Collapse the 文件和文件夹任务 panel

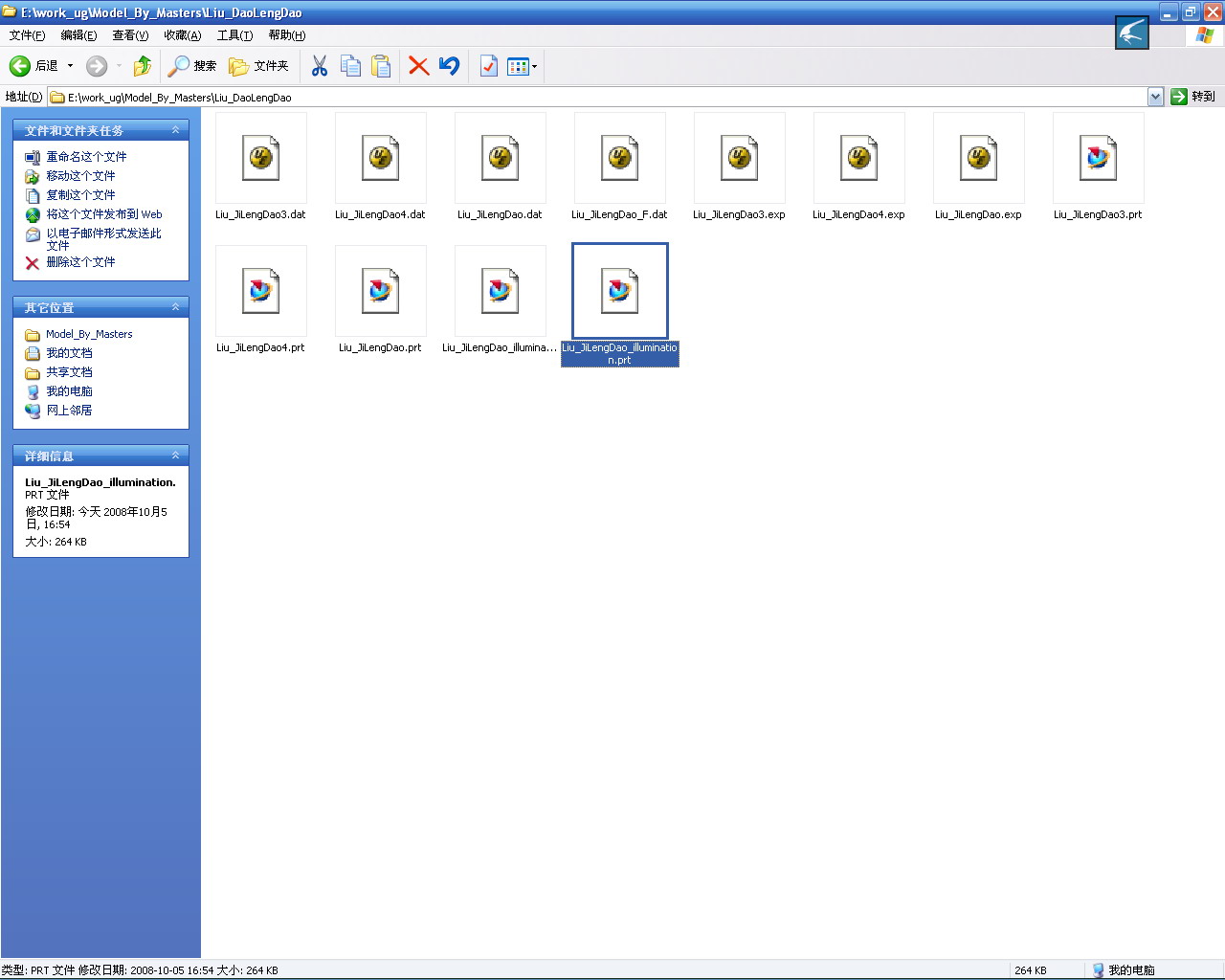point(175,130)
